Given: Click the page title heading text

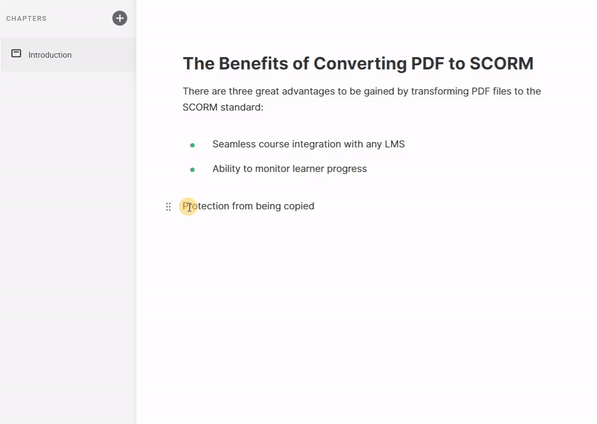Looking at the screenshot, I should pos(358,64).
